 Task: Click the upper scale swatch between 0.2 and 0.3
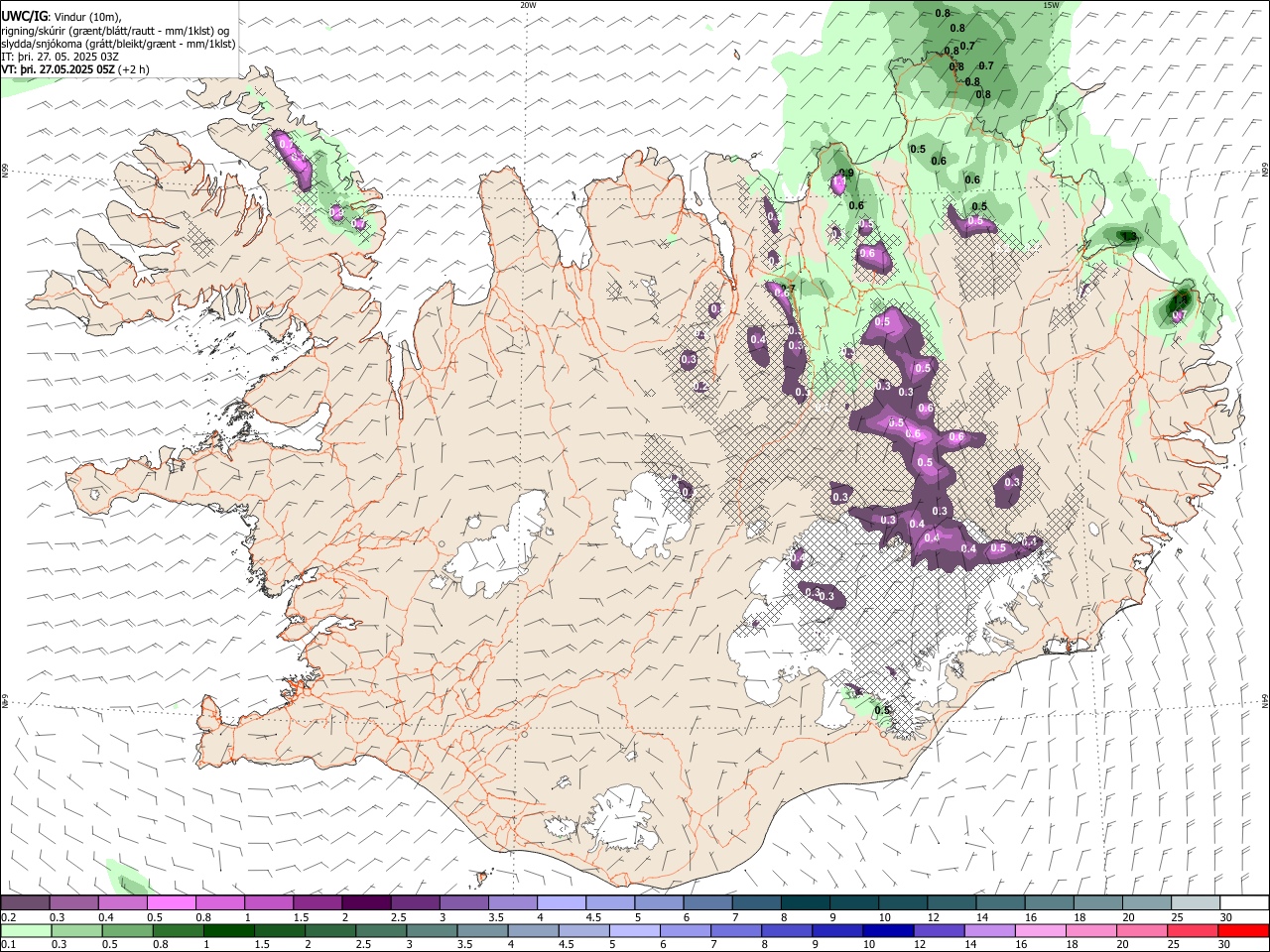click(x=26, y=903)
